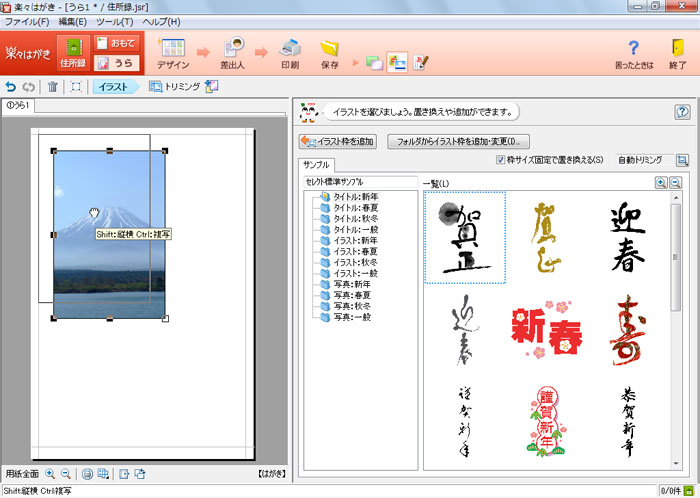
Task: Zoom in the canvas with bottom magnifier
Action: click(50, 474)
